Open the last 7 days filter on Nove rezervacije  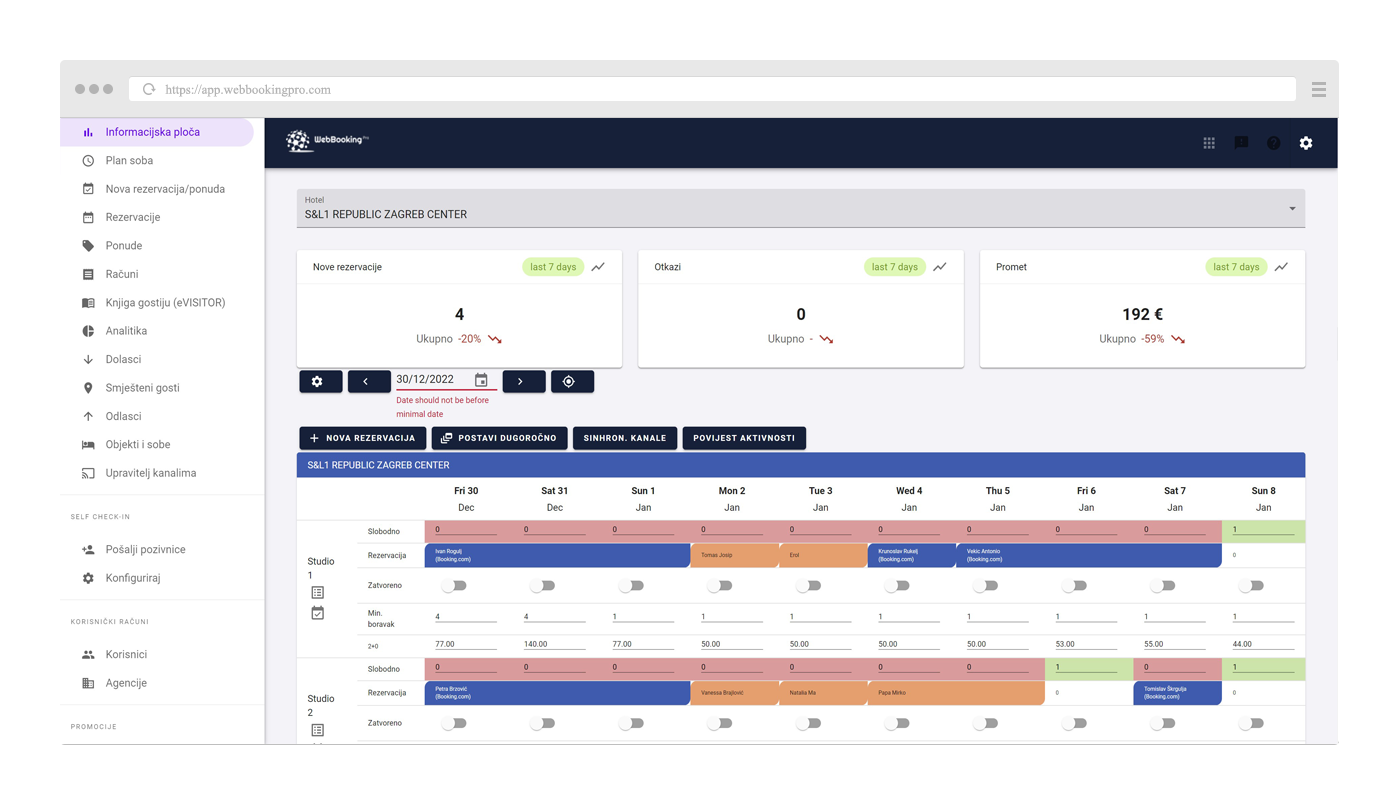pos(553,267)
